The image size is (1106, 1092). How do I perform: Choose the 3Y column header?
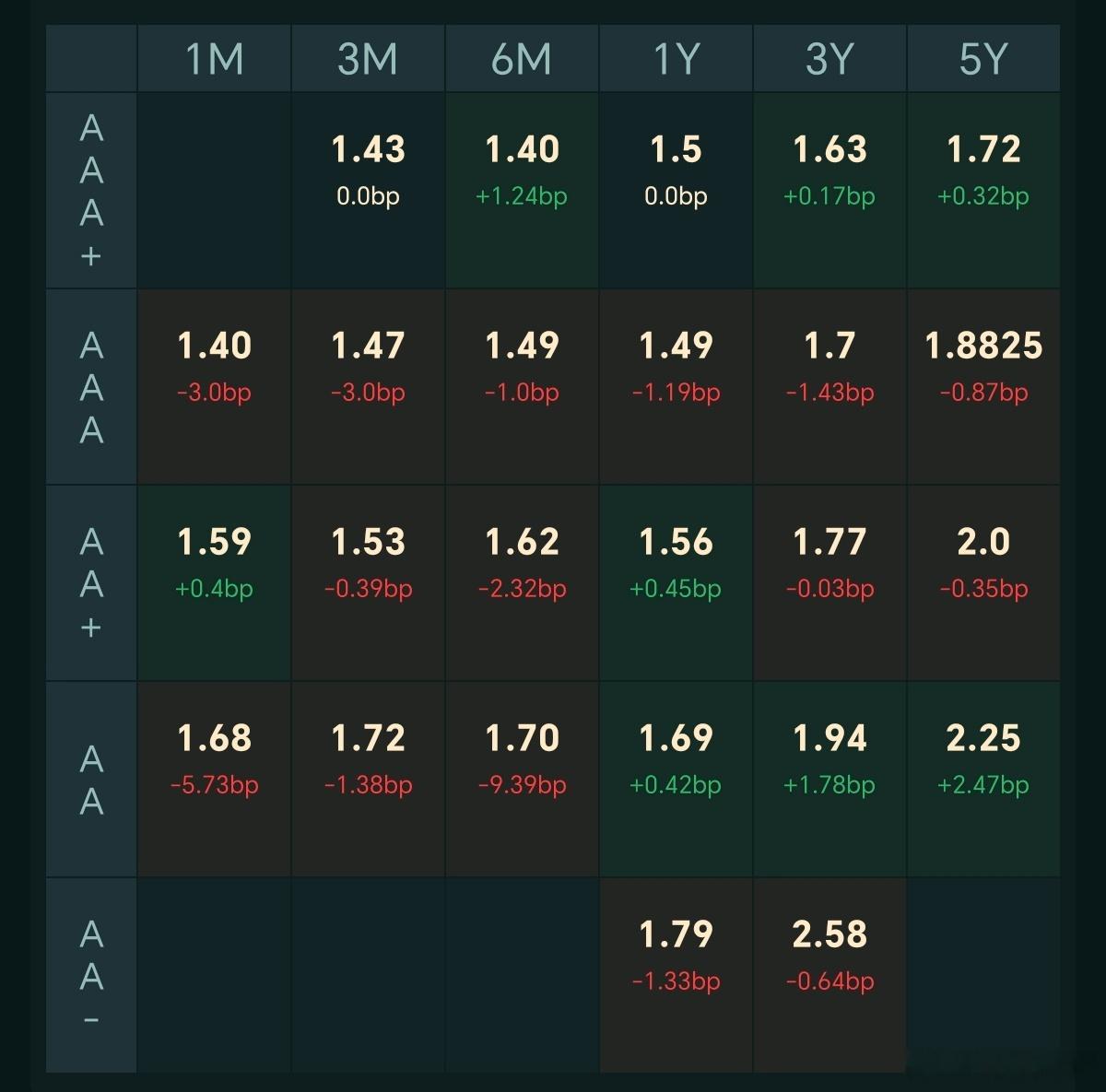(x=829, y=59)
